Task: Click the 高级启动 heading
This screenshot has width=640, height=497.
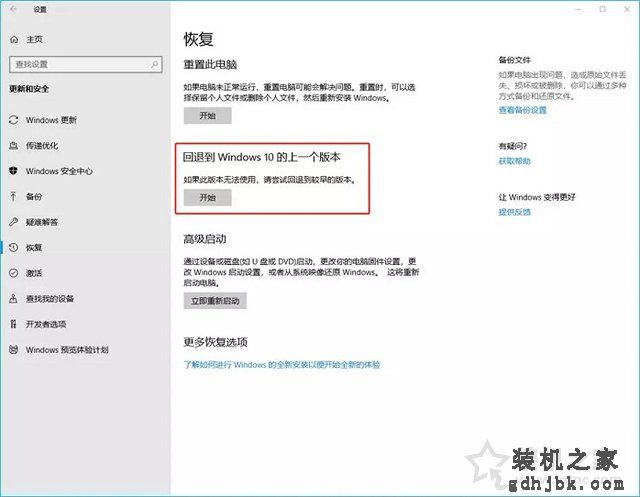Action: [x=204, y=239]
